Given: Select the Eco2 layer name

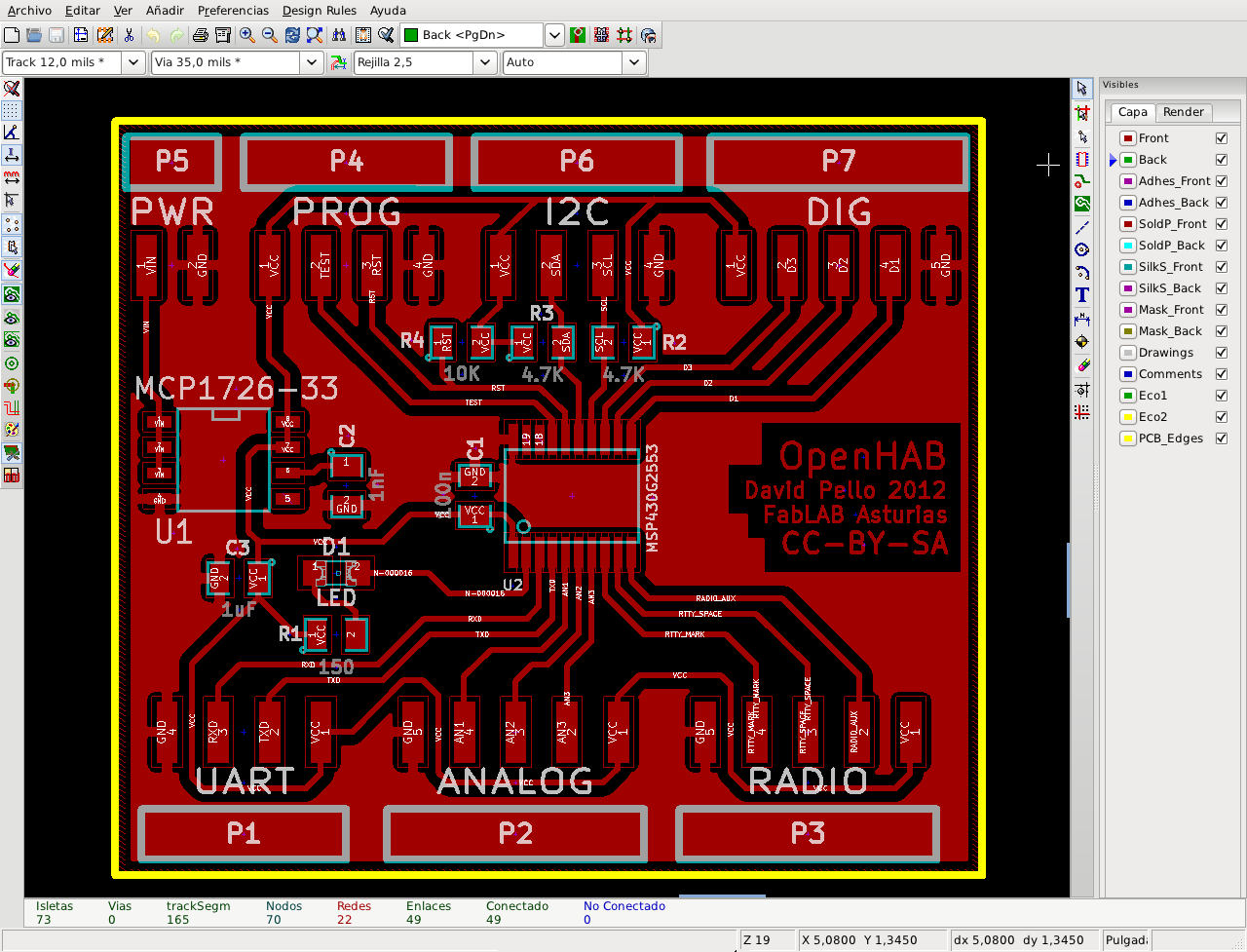Looking at the screenshot, I should (1153, 417).
